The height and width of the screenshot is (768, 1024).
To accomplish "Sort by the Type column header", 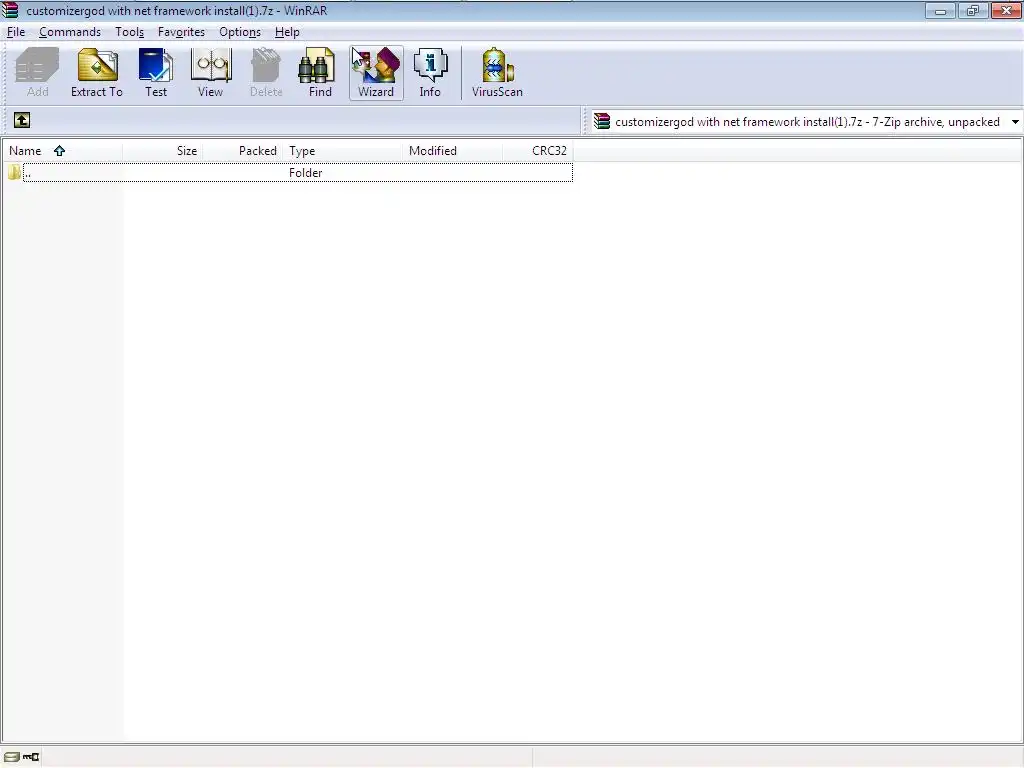I will tap(342, 151).
